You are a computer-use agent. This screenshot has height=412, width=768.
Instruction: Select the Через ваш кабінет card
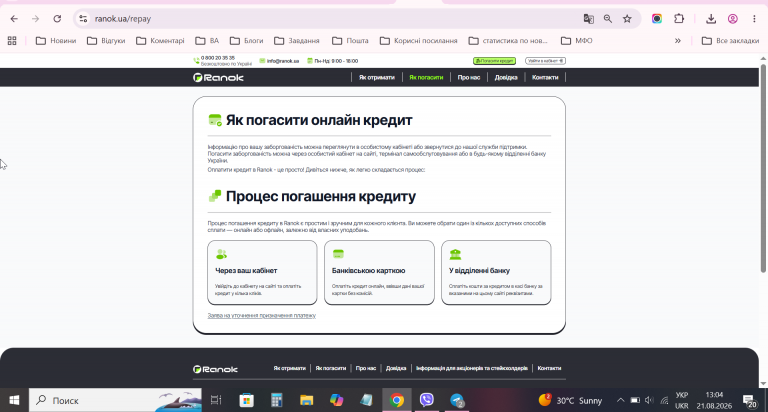(x=262, y=272)
